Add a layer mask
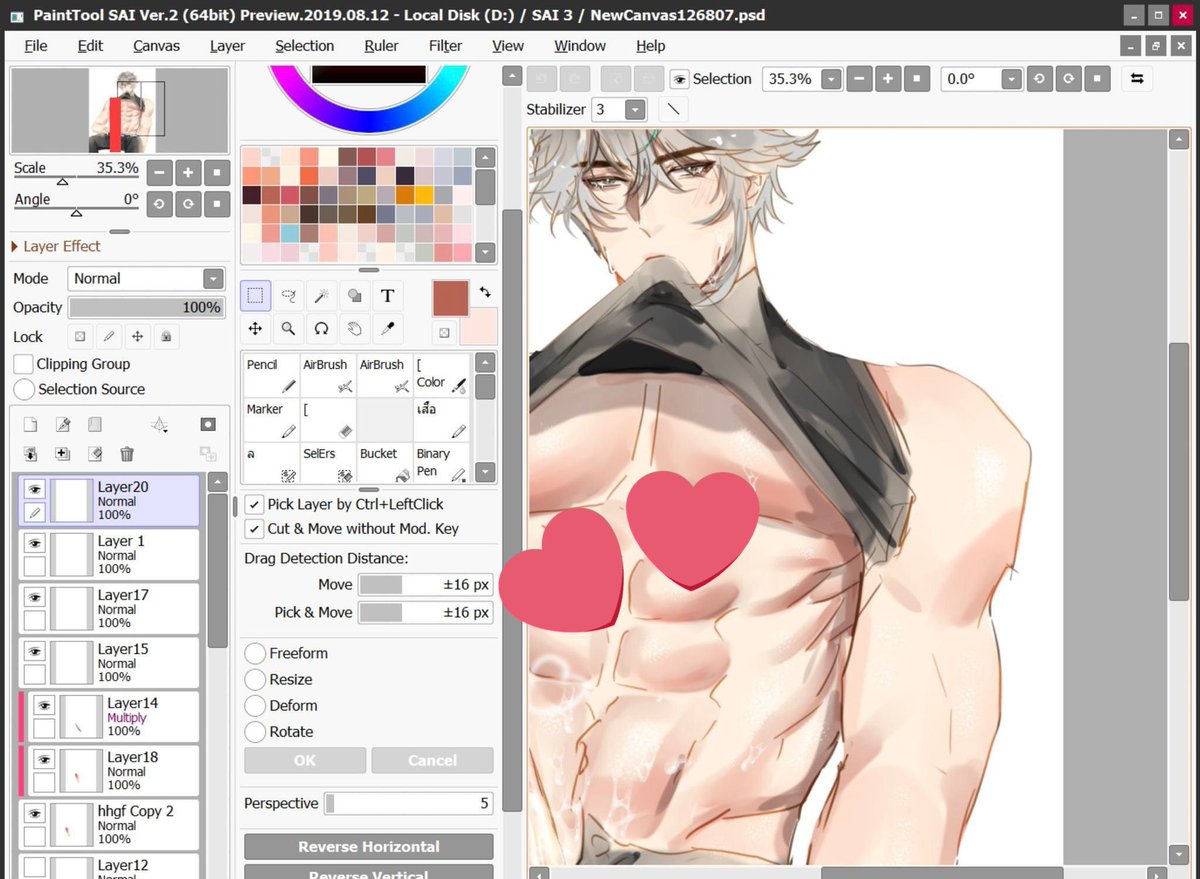Screen dimensions: 1200x879 pos(207,425)
